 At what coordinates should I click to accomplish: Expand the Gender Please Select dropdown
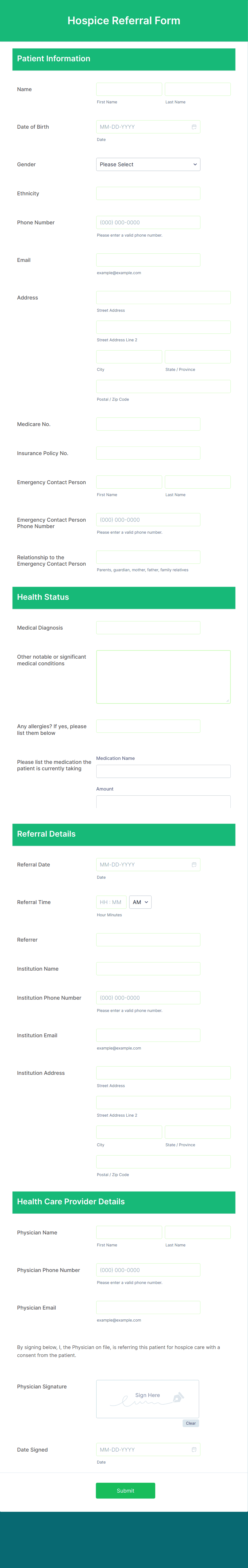(148, 164)
